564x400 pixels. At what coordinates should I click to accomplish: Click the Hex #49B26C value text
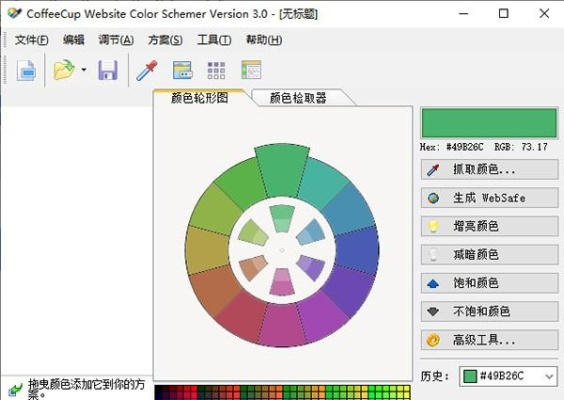(x=452, y=147)
